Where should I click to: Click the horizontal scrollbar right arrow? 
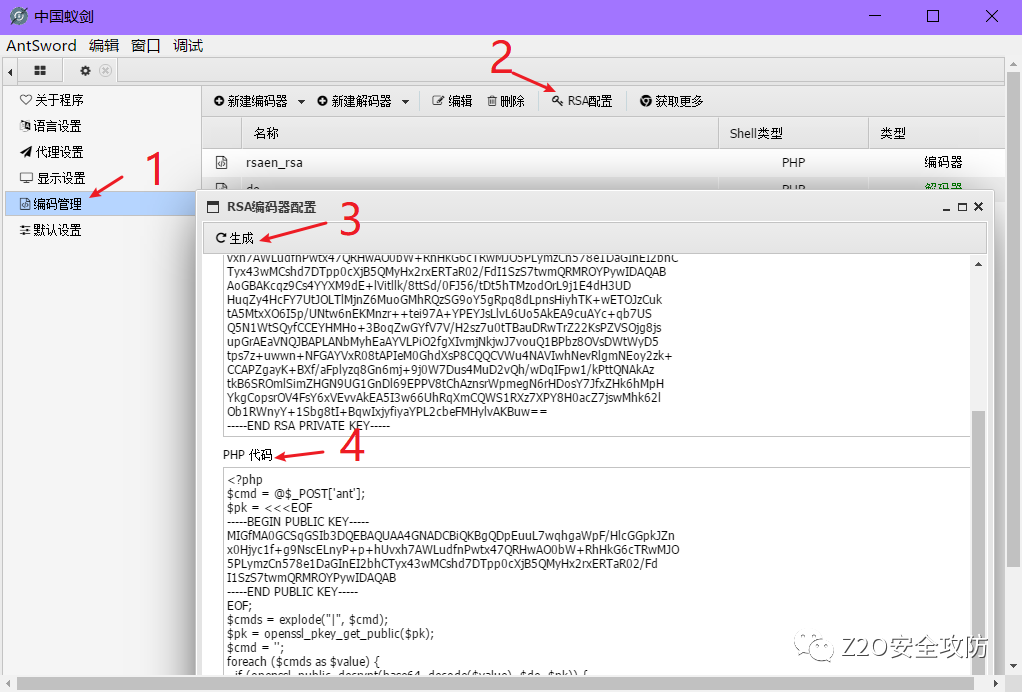point(996,684)
